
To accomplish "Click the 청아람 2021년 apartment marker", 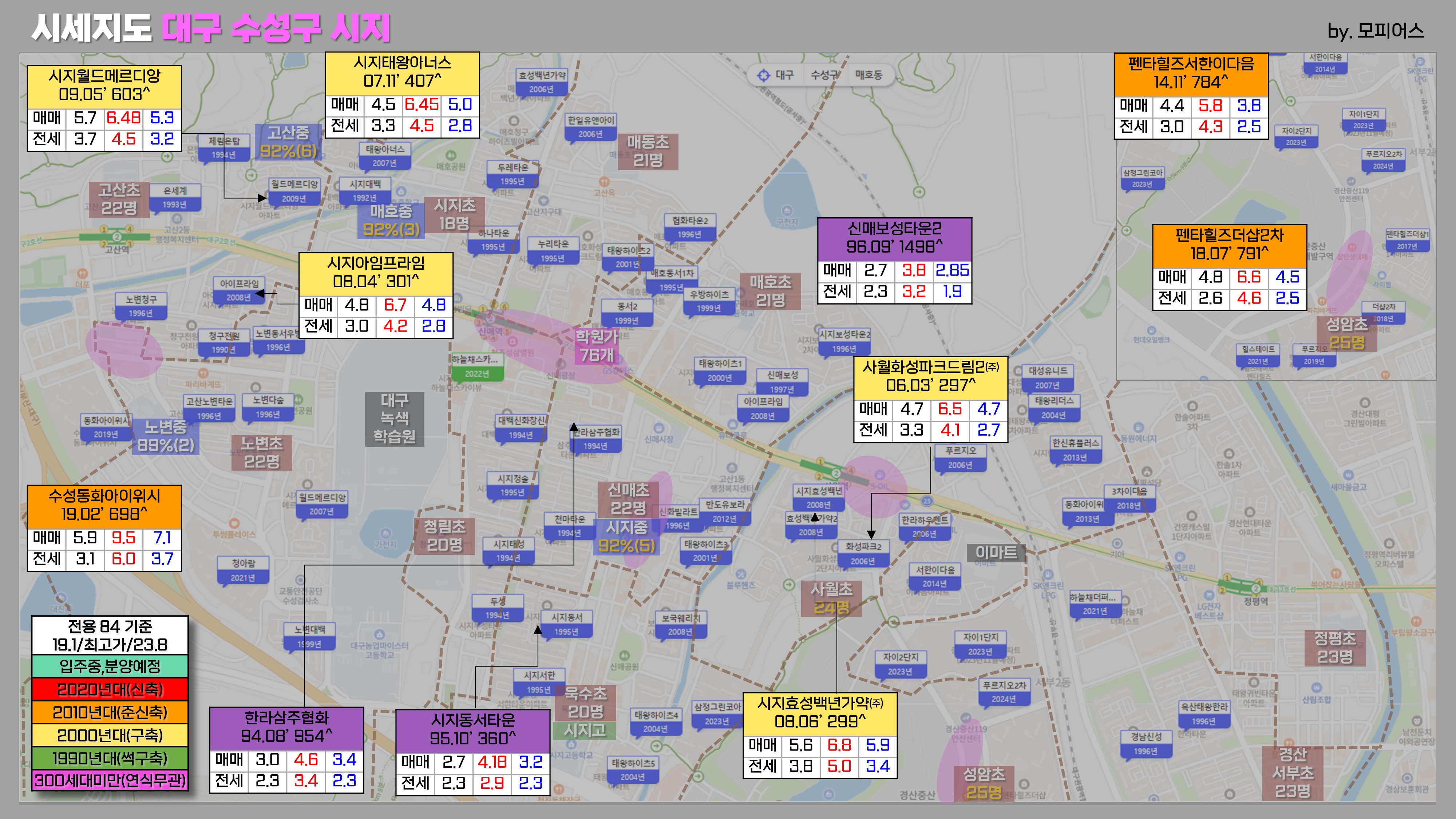I will pos(243,570).
